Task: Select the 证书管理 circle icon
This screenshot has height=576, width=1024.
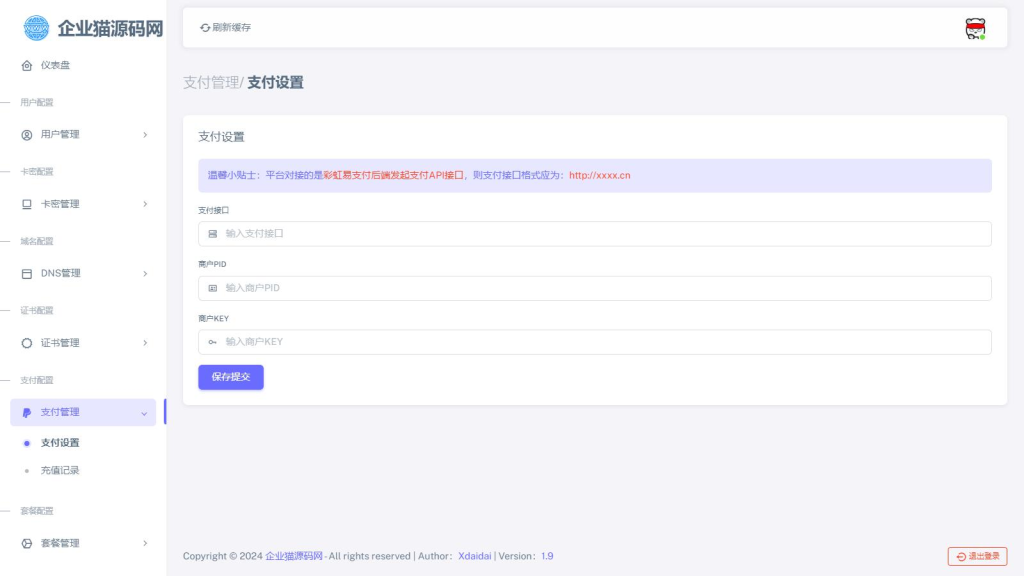Action: click(26, 342)
